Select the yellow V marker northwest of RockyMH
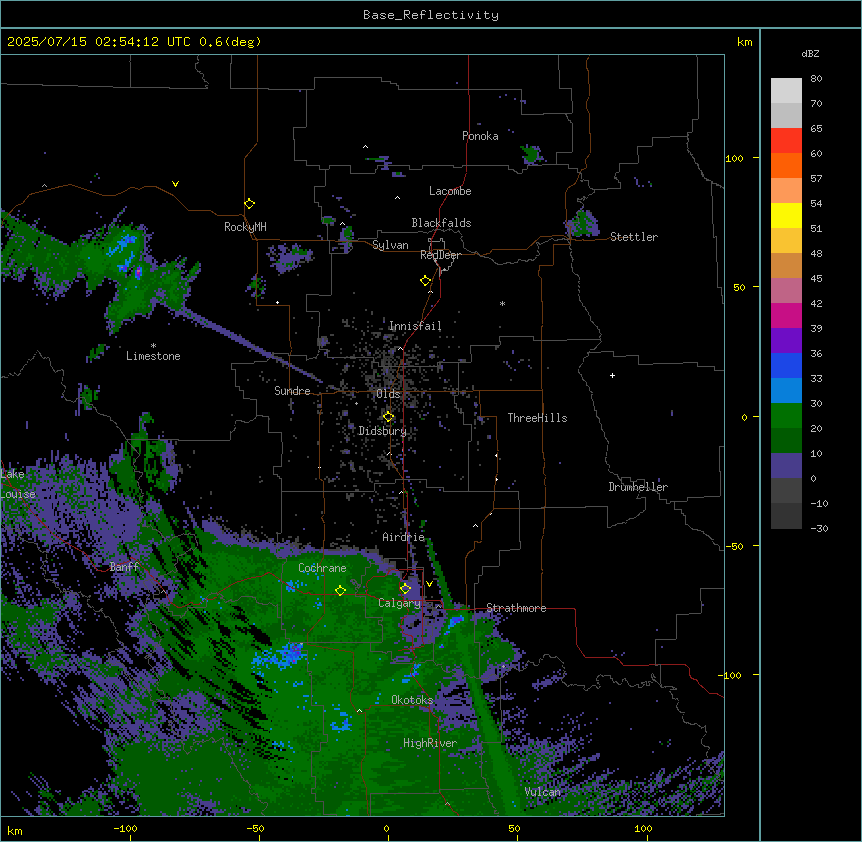 (x=175, y=184)
